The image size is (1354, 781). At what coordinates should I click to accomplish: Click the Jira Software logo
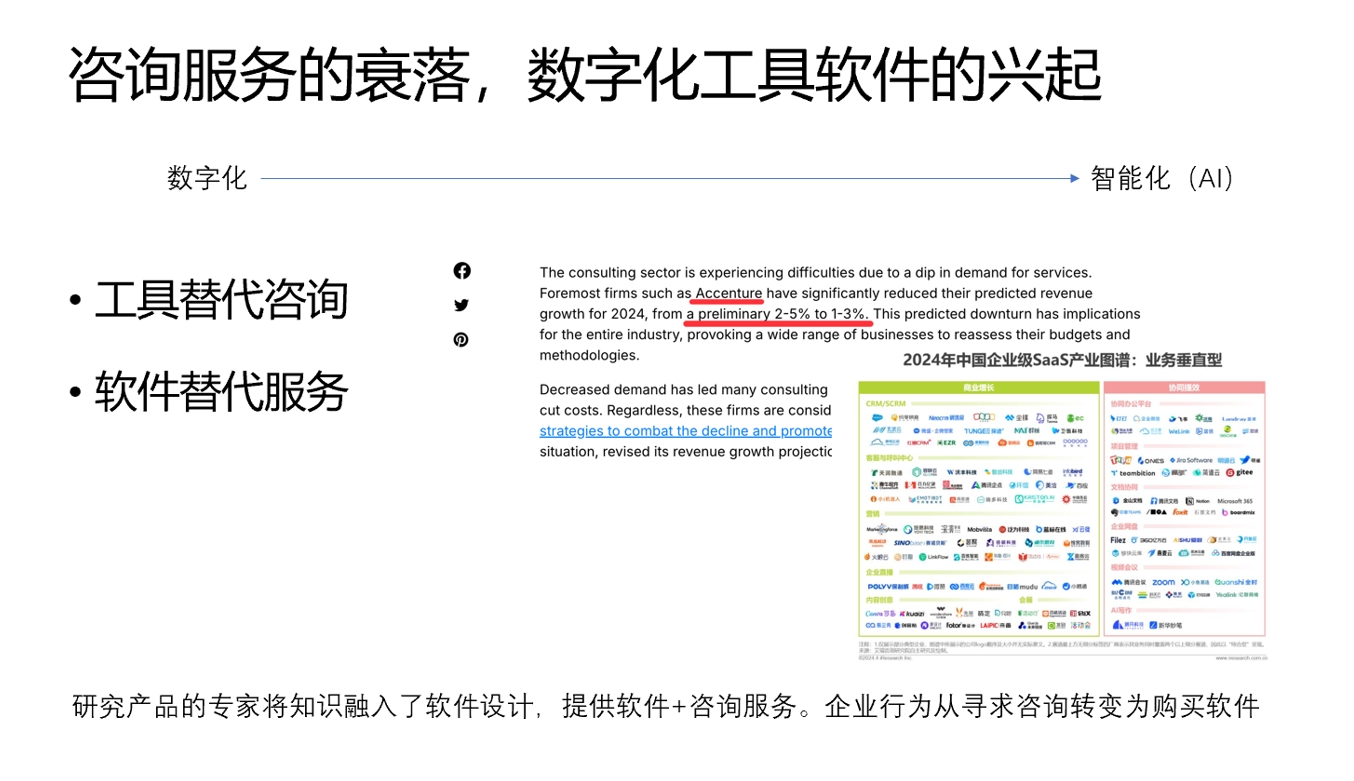pyautogui.click(x=1189, y=460)
